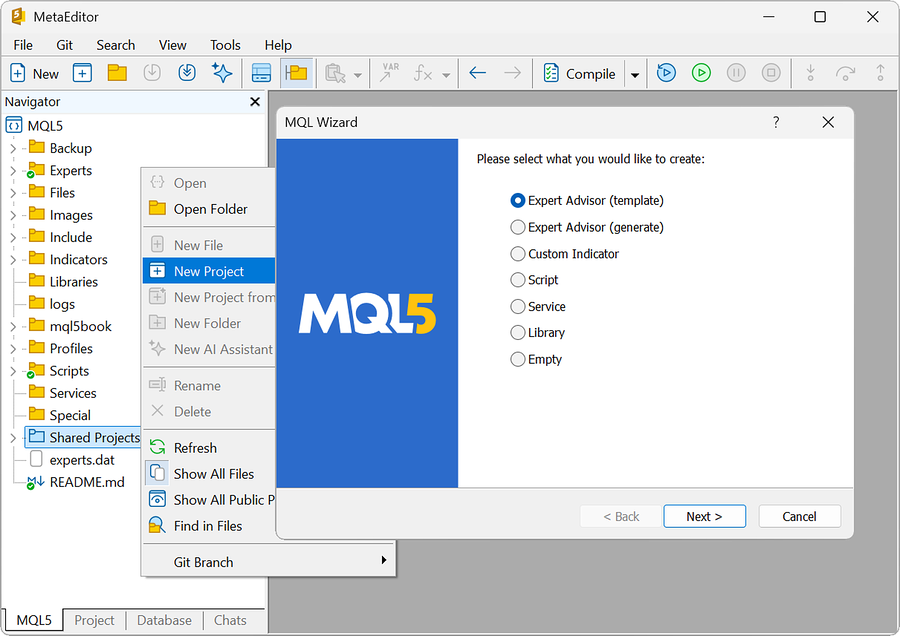The height and width of the screenshot is (636, 900).
Task: Click the blue download-arrow toolbar icon
Action: coord(187,73)
